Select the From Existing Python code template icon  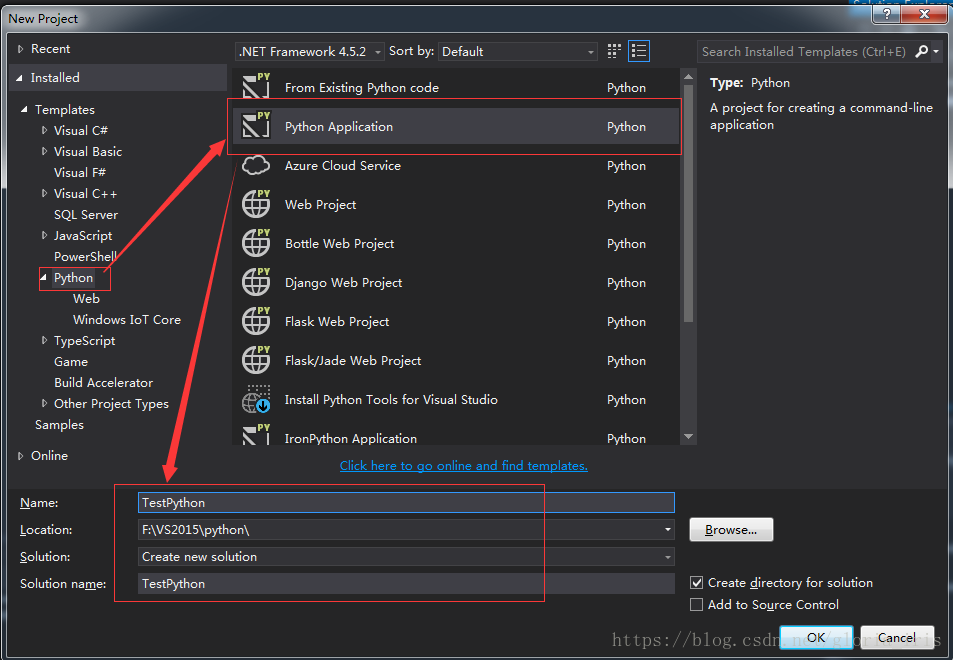[256, 86]
